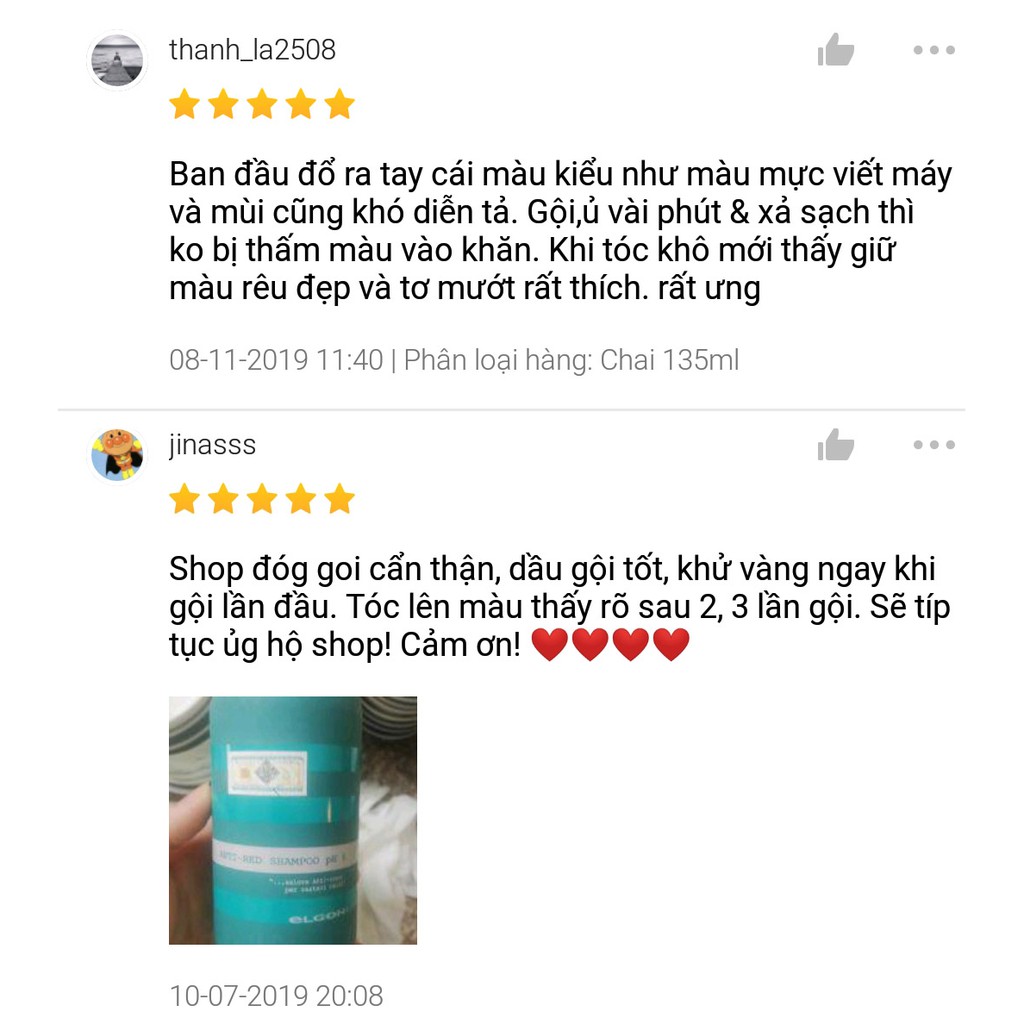1024x1024 pixels.
Task: Click the 08-11-2019 11:40 timestamp
Action: pos(276,360)
